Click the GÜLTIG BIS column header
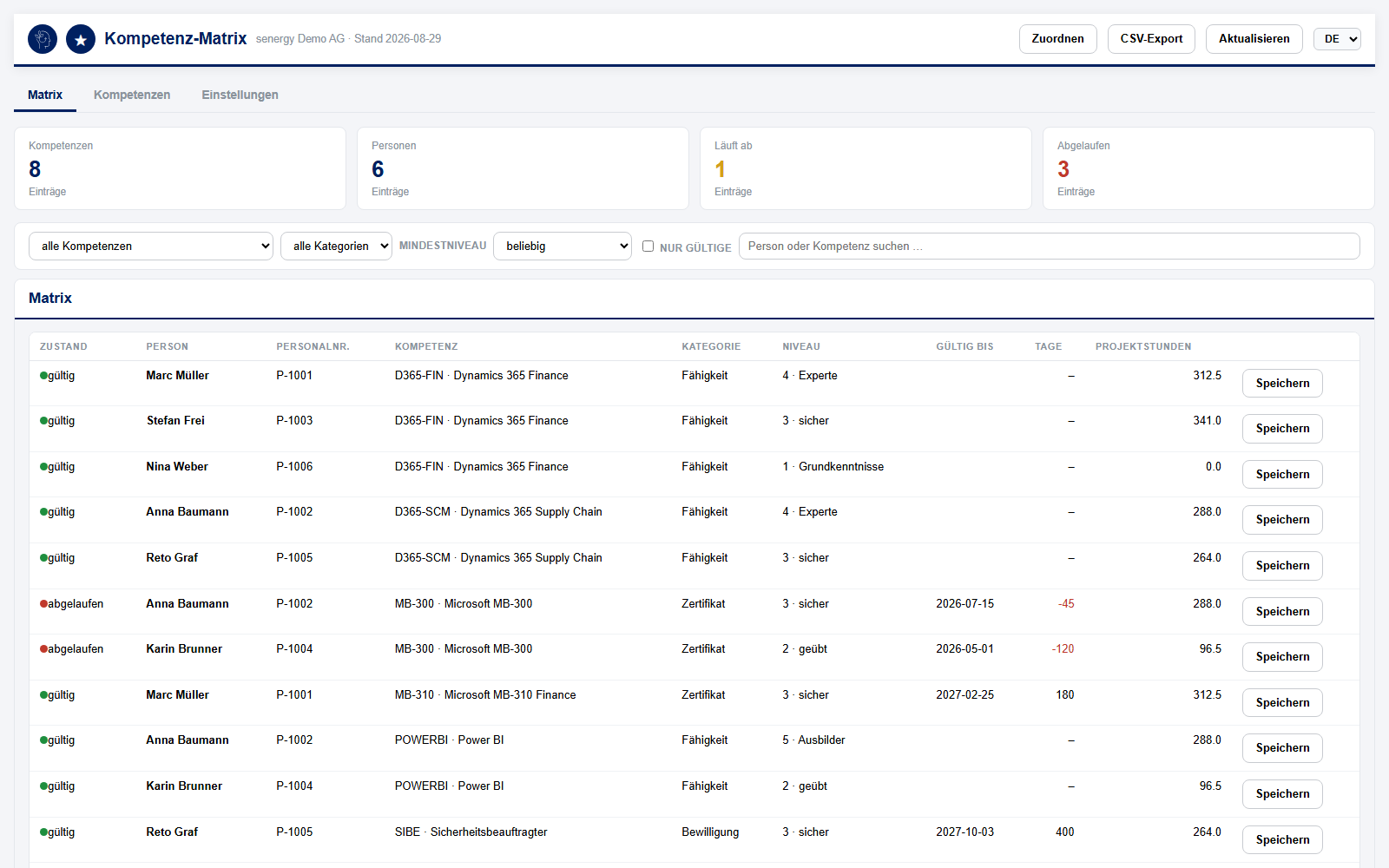 tap(964, 346)
